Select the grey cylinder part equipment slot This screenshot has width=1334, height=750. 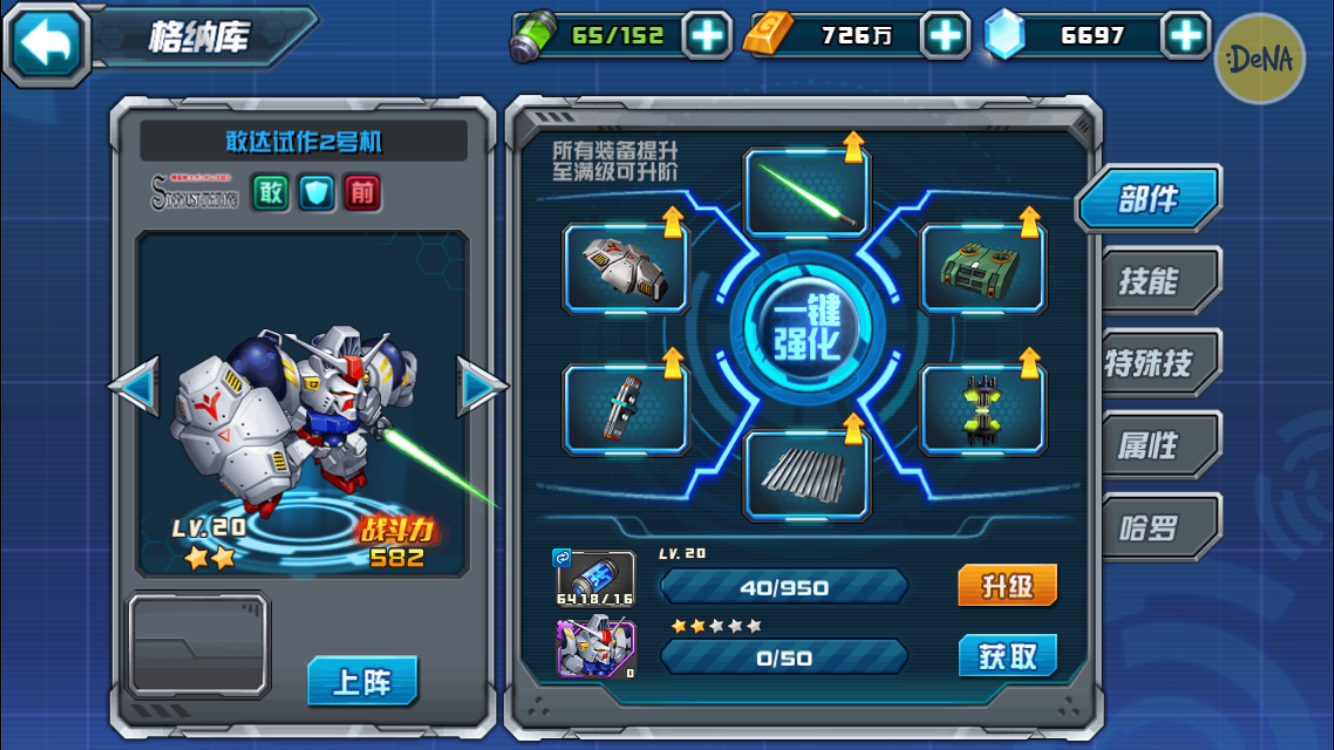(x=626, y=409)
